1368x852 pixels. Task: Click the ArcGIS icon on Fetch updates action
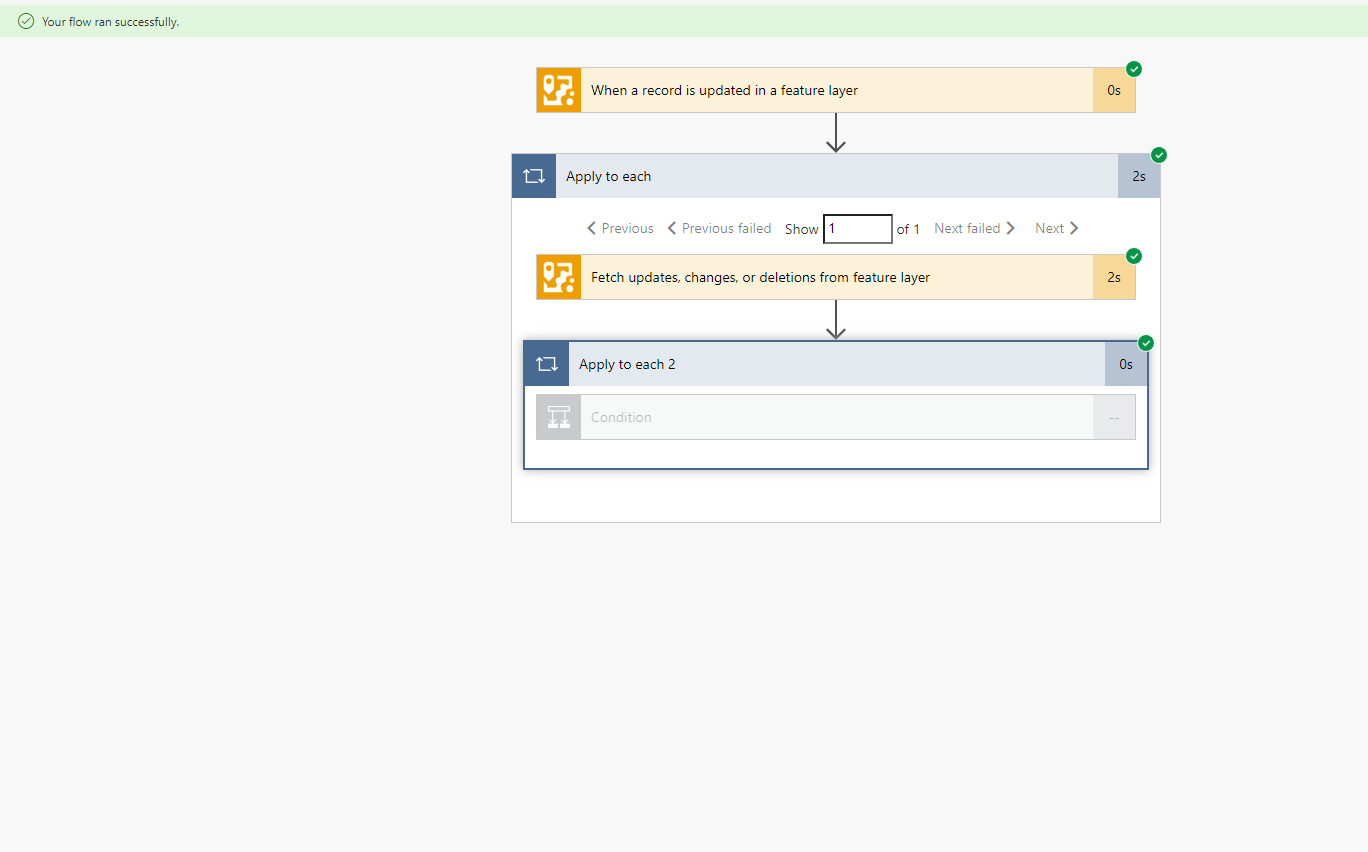tap(558, 277)
